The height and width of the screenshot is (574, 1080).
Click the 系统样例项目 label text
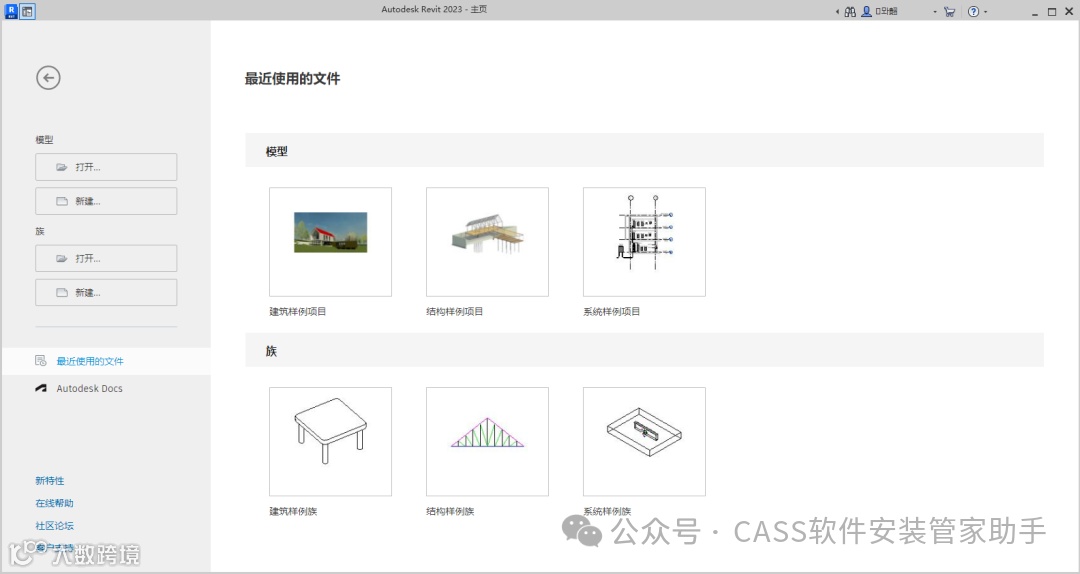(x=612, y=311)
